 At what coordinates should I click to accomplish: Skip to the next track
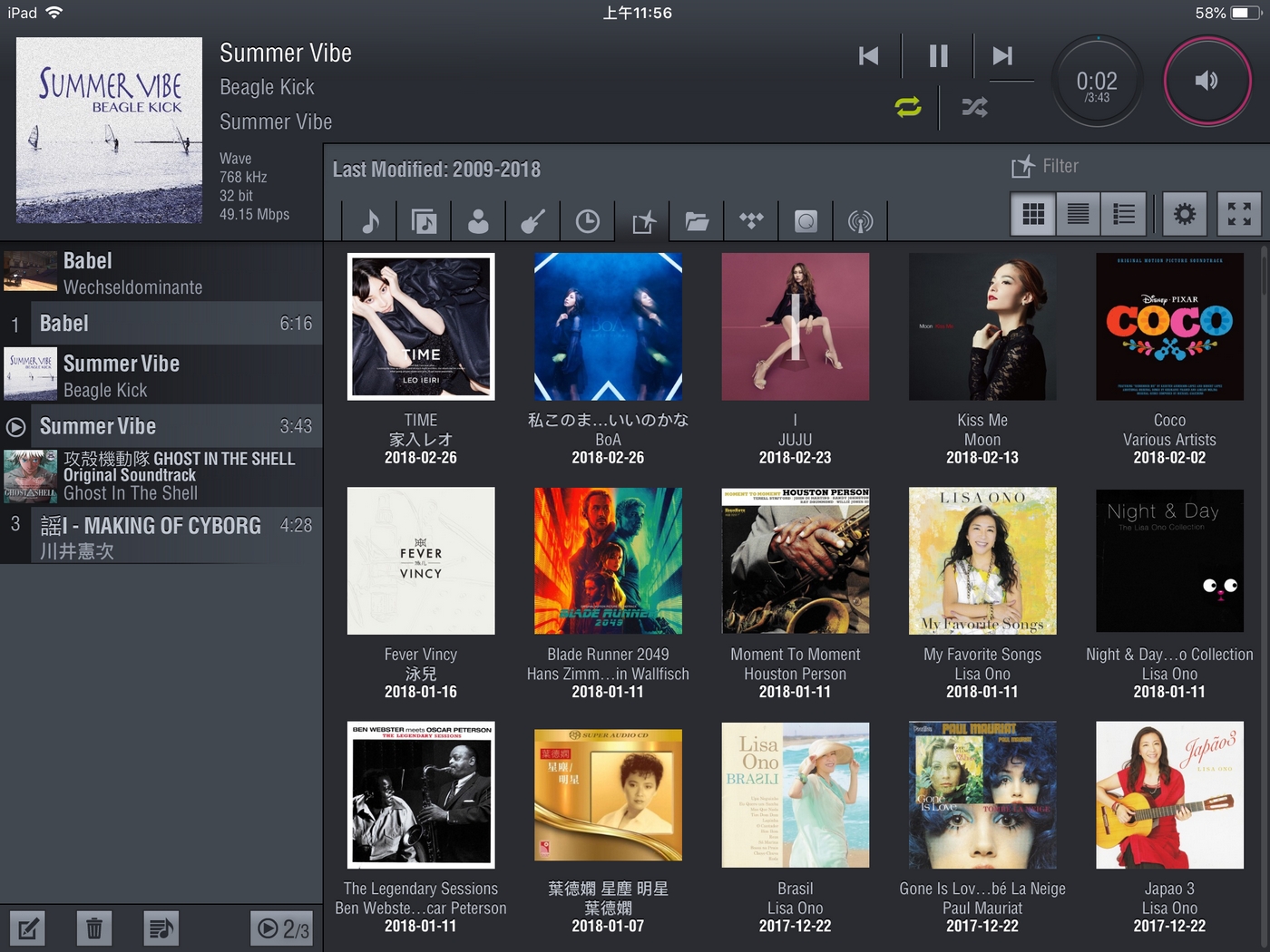tap(1002, 56)
